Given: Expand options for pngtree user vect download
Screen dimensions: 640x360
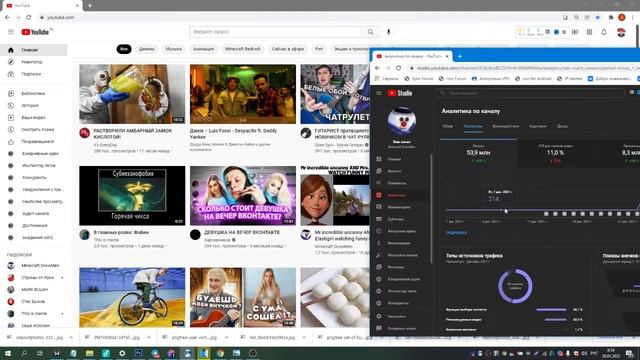Looking at the screenshot, I should (x=226, y=338).
